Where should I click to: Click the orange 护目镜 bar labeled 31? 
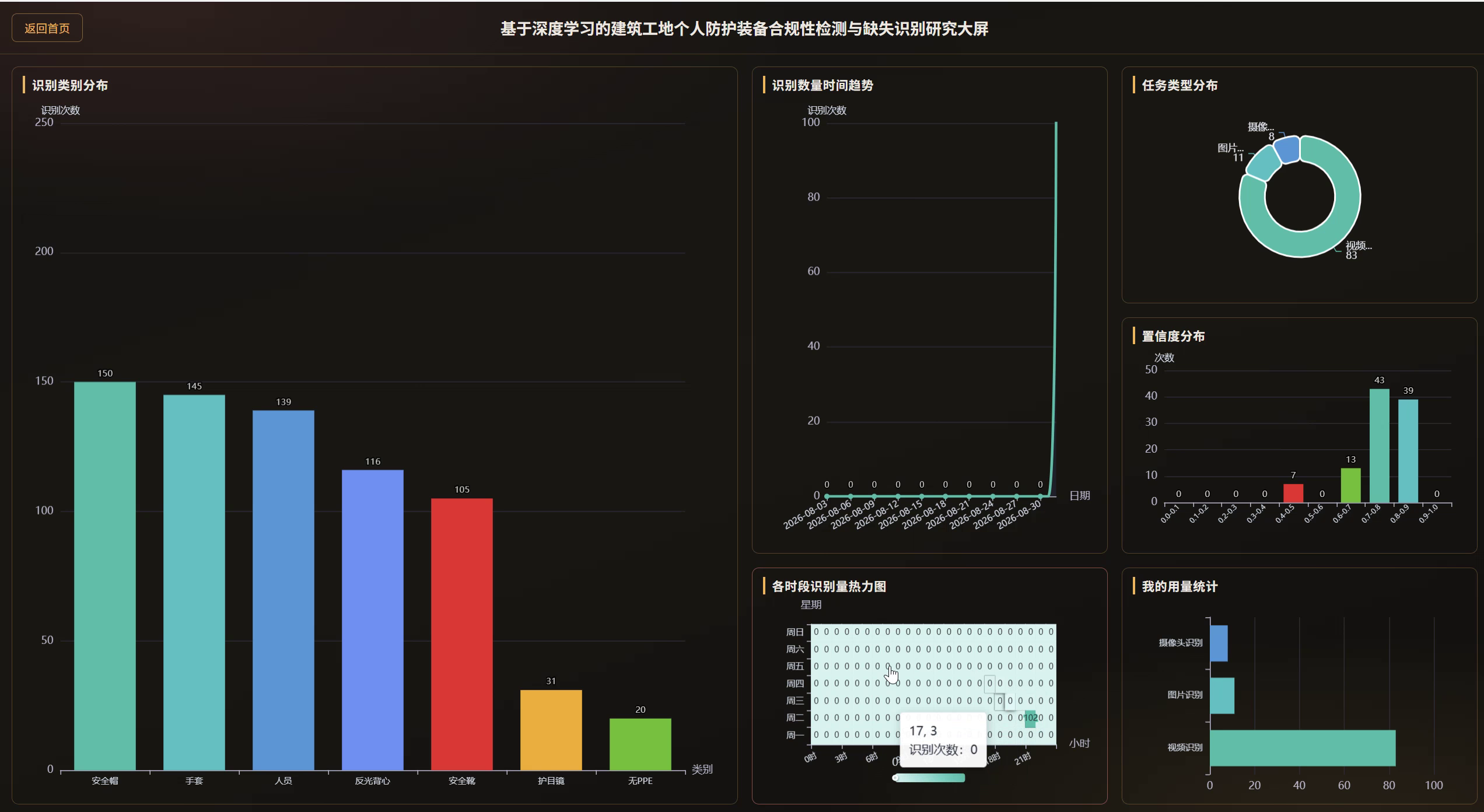point(551,730)
